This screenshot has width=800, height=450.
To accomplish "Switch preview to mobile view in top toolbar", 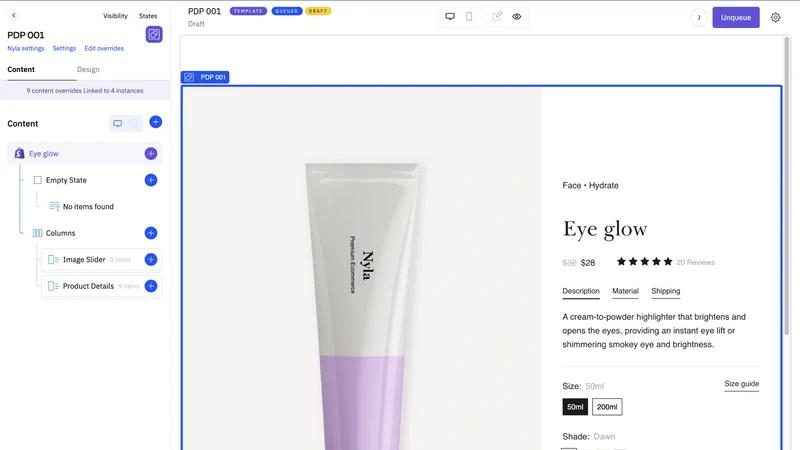I will tap(469, 16).
